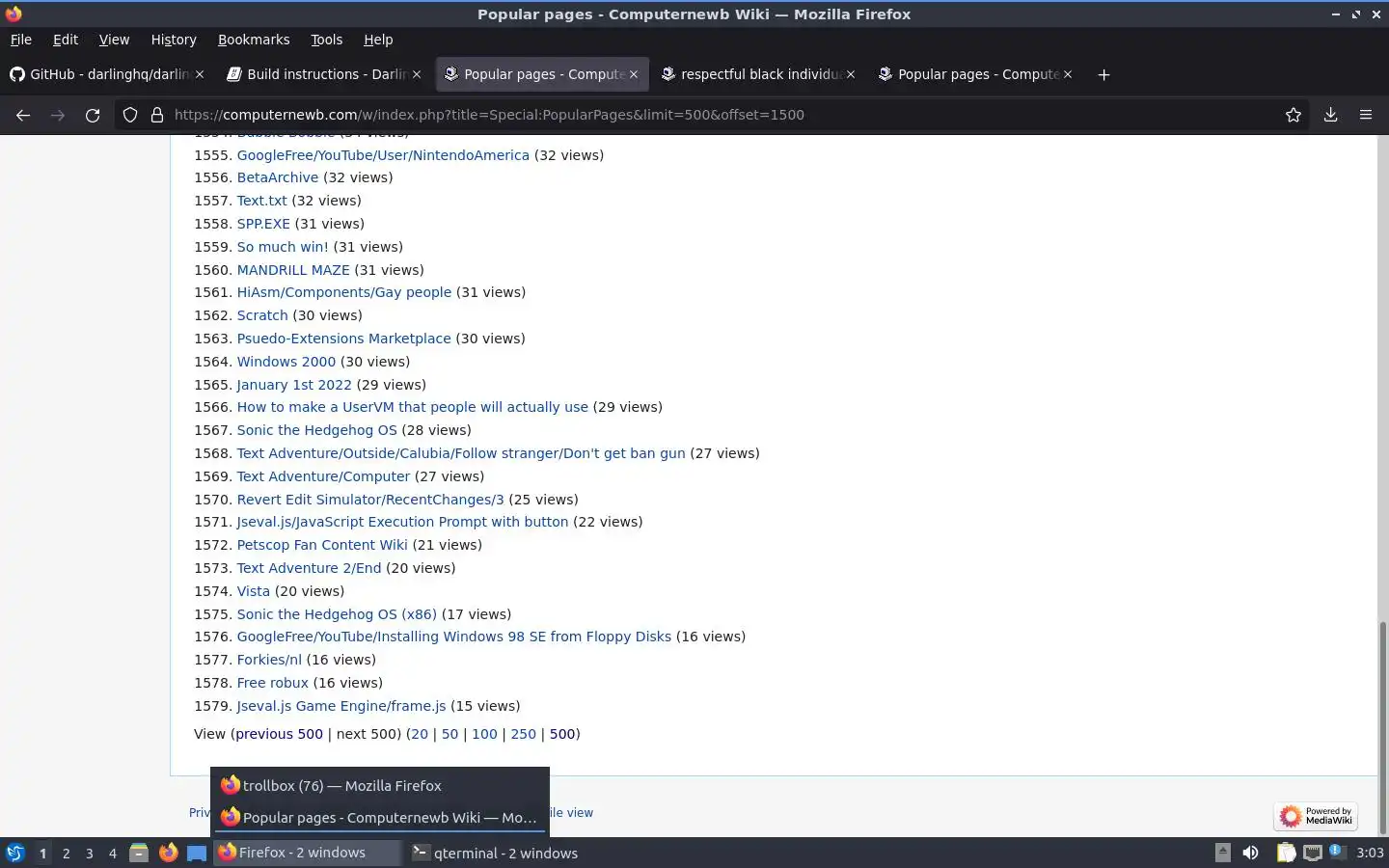Click the Powered by MediaWiki badge
Viewport: 1389px width, 868px height.
1316,817
